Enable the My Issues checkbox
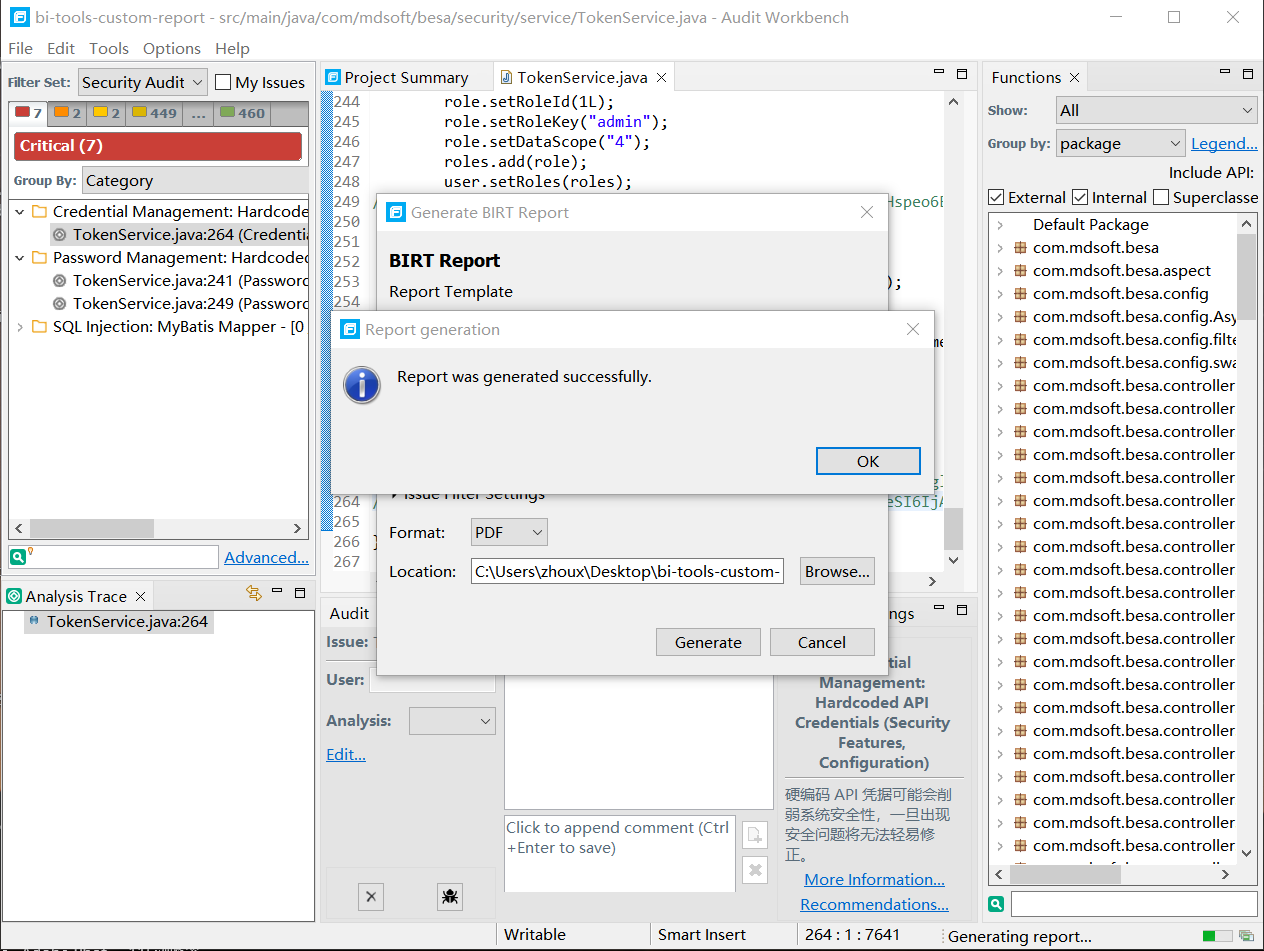1264x951 pixels. tap(223, 83)
